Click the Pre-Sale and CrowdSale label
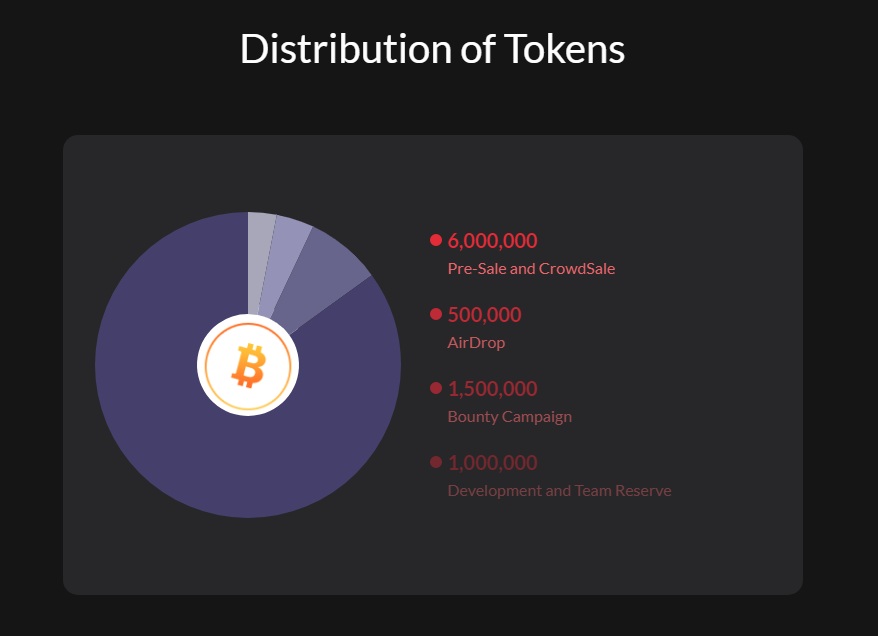Viewport: 878px width, 636px height. pyautogui.click(x=531, y=269)
